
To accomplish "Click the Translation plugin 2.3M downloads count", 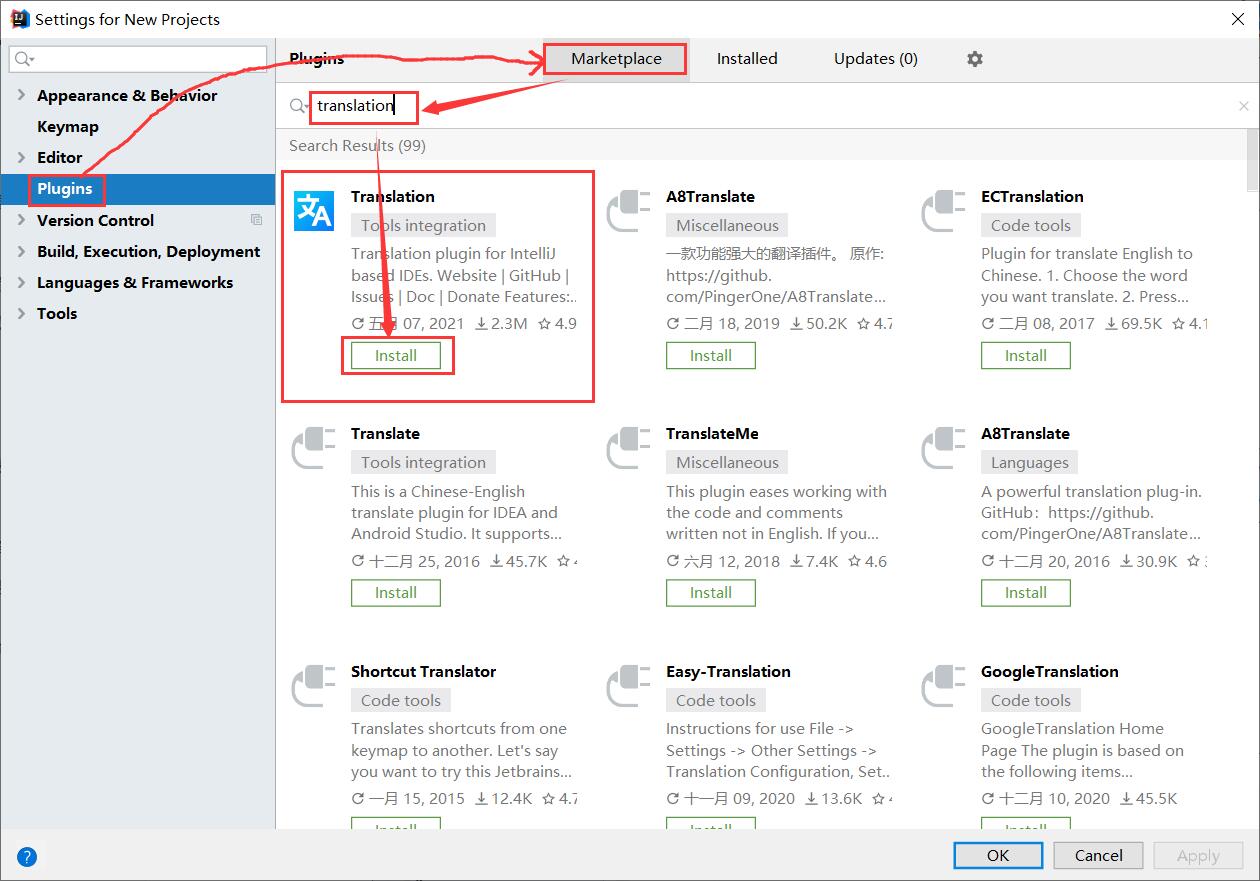I will pos(501,323).
